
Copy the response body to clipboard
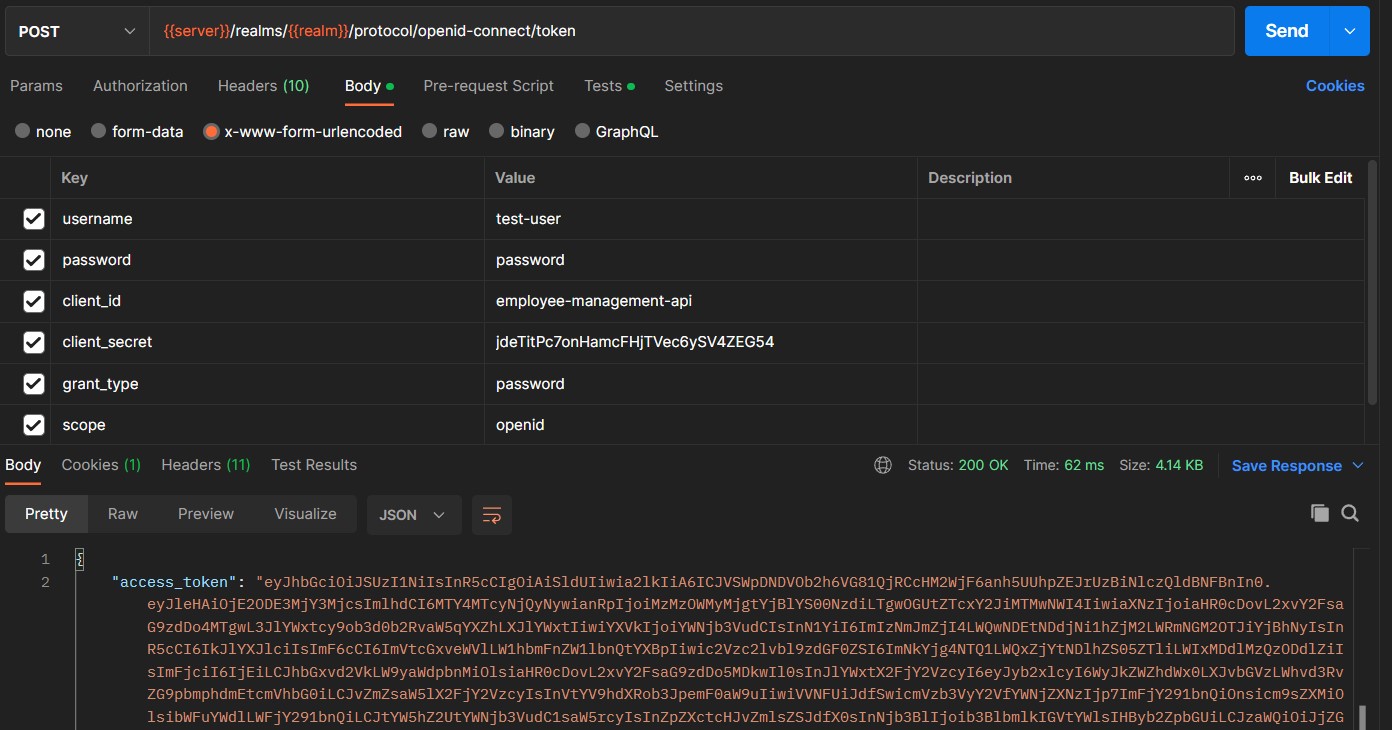(x=1320, y=512)
